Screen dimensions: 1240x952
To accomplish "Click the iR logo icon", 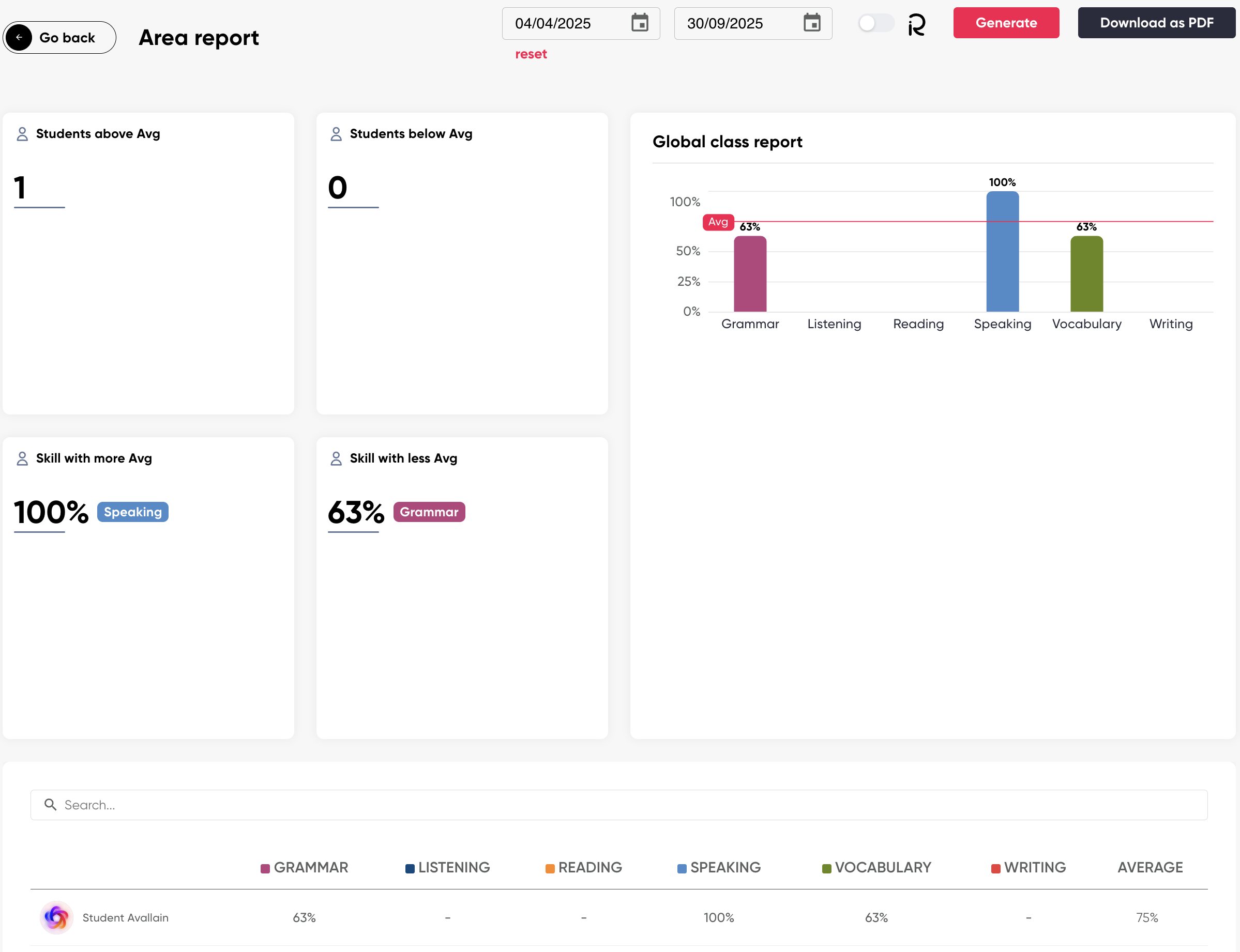I will 917,24.
